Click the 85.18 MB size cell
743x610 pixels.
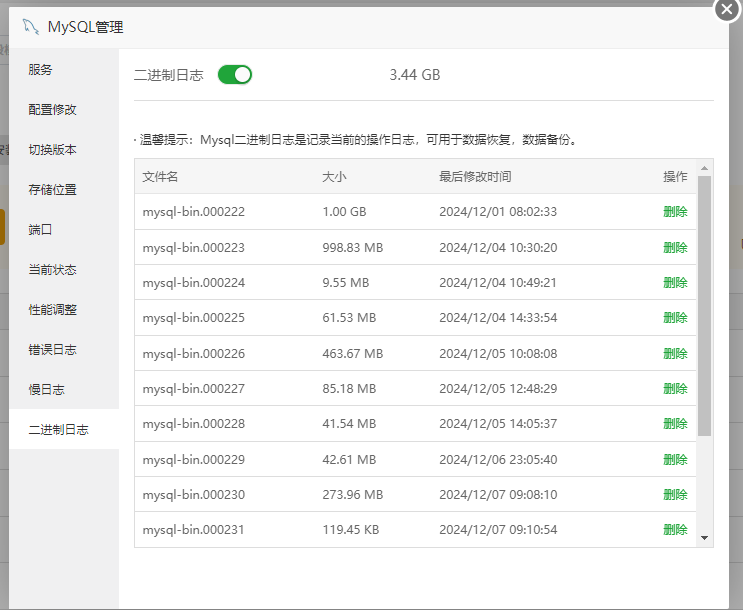(x=349, y=389)
